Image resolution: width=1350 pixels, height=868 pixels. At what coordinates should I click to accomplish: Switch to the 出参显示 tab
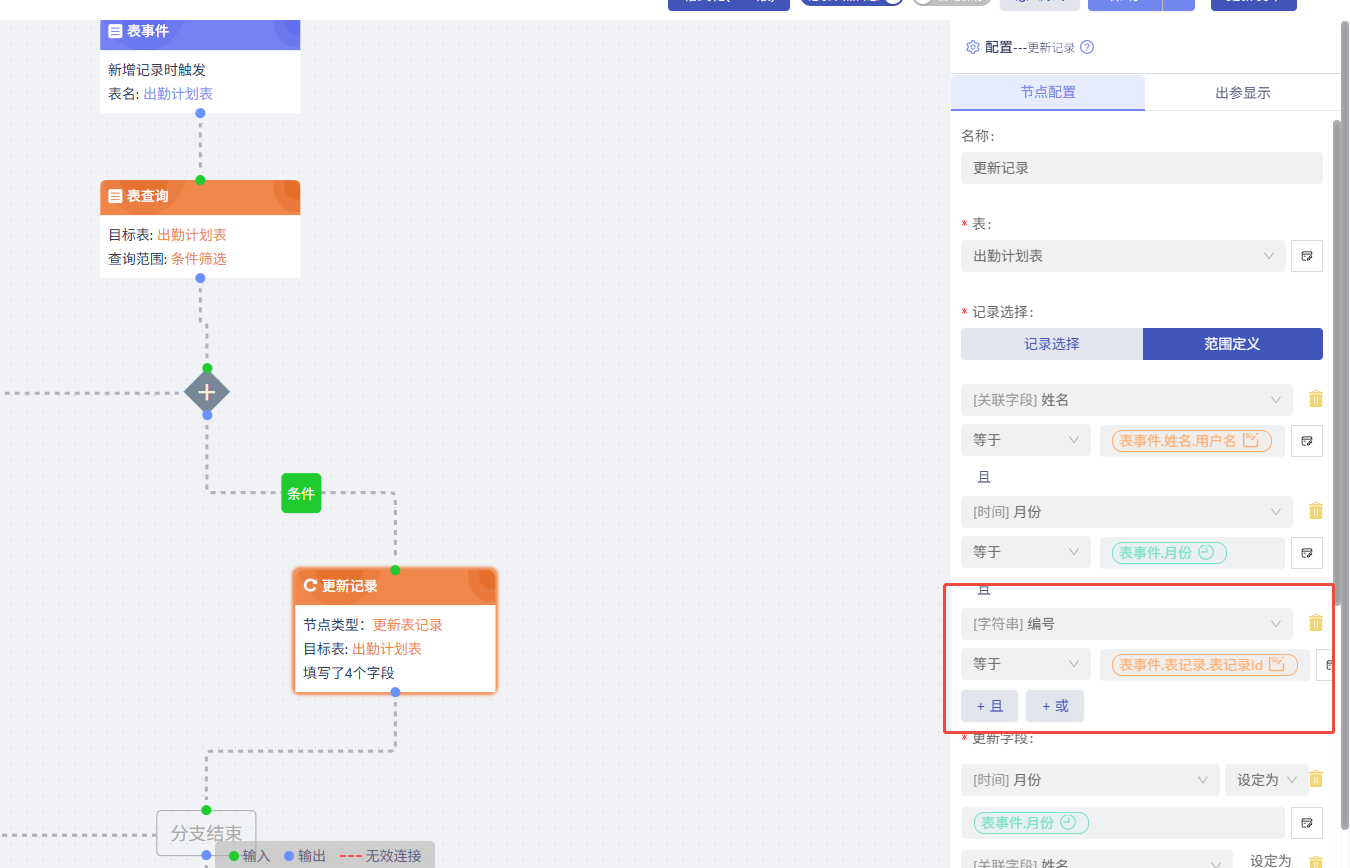click(1242, 93)
